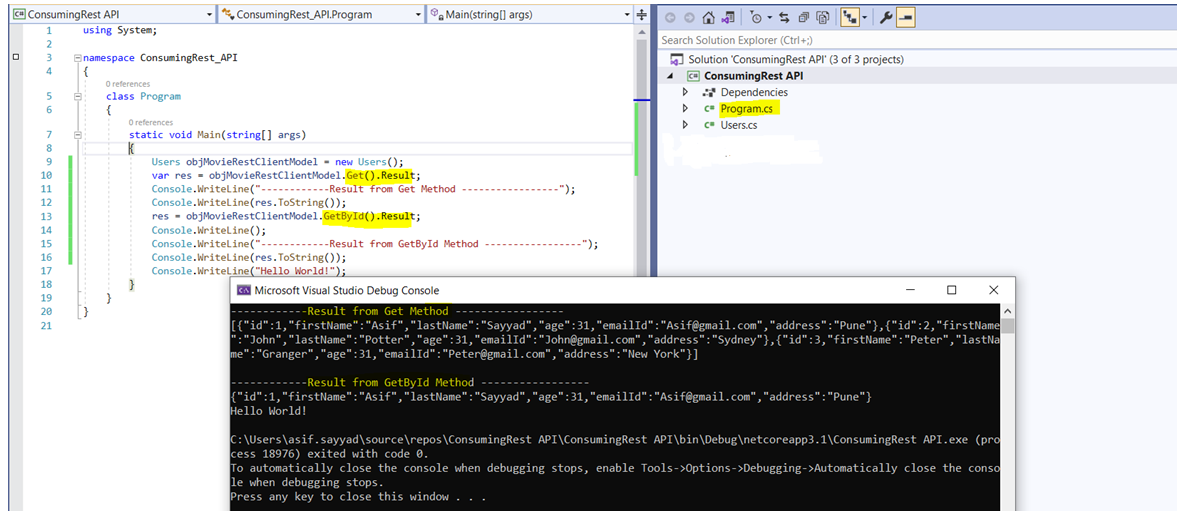The image size is (1189, 522).
Task: Expand the Users.cs node
Action: click(x=685, y=125)
